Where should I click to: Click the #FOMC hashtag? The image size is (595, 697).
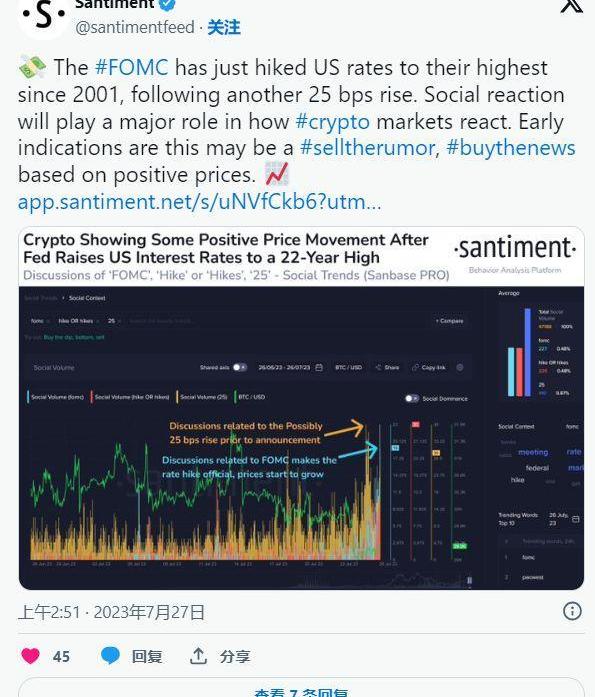tap(132, 68)
